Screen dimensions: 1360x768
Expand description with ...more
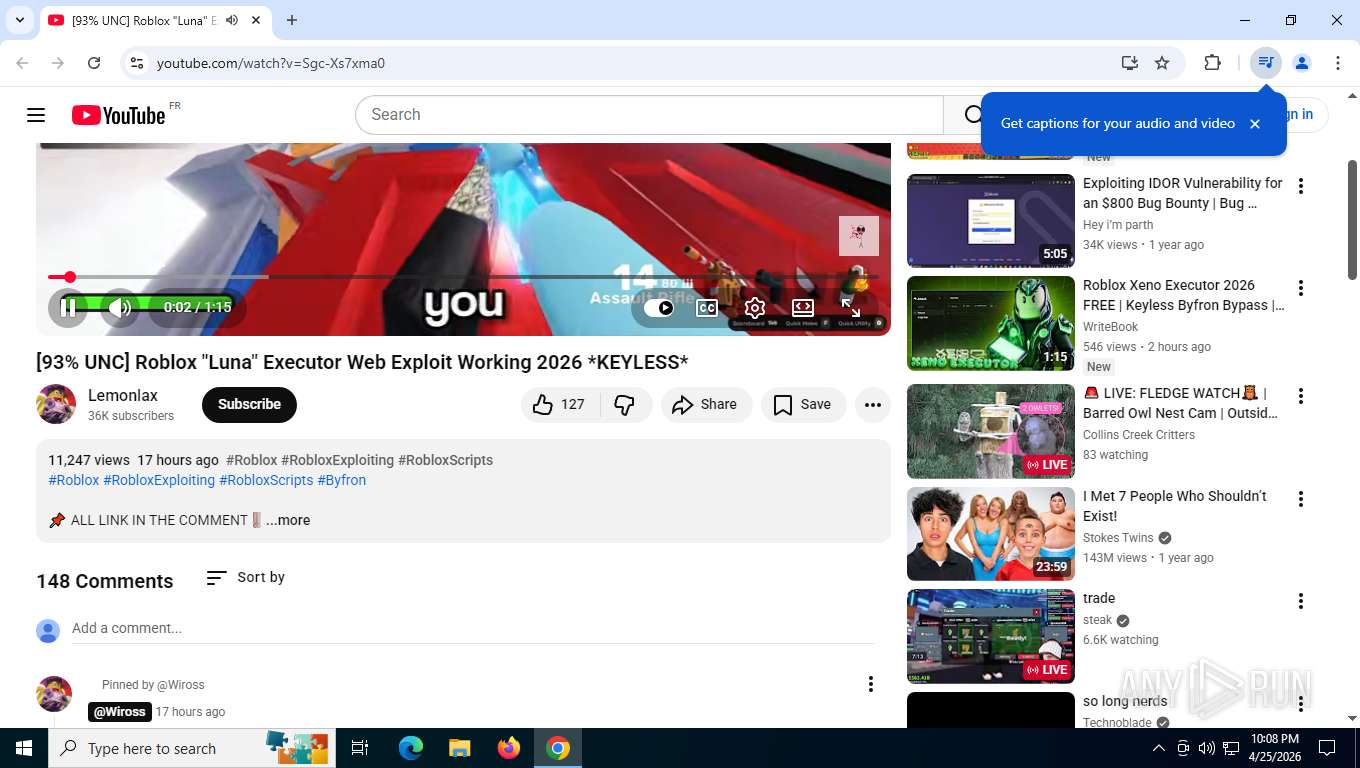coord(288,520)
